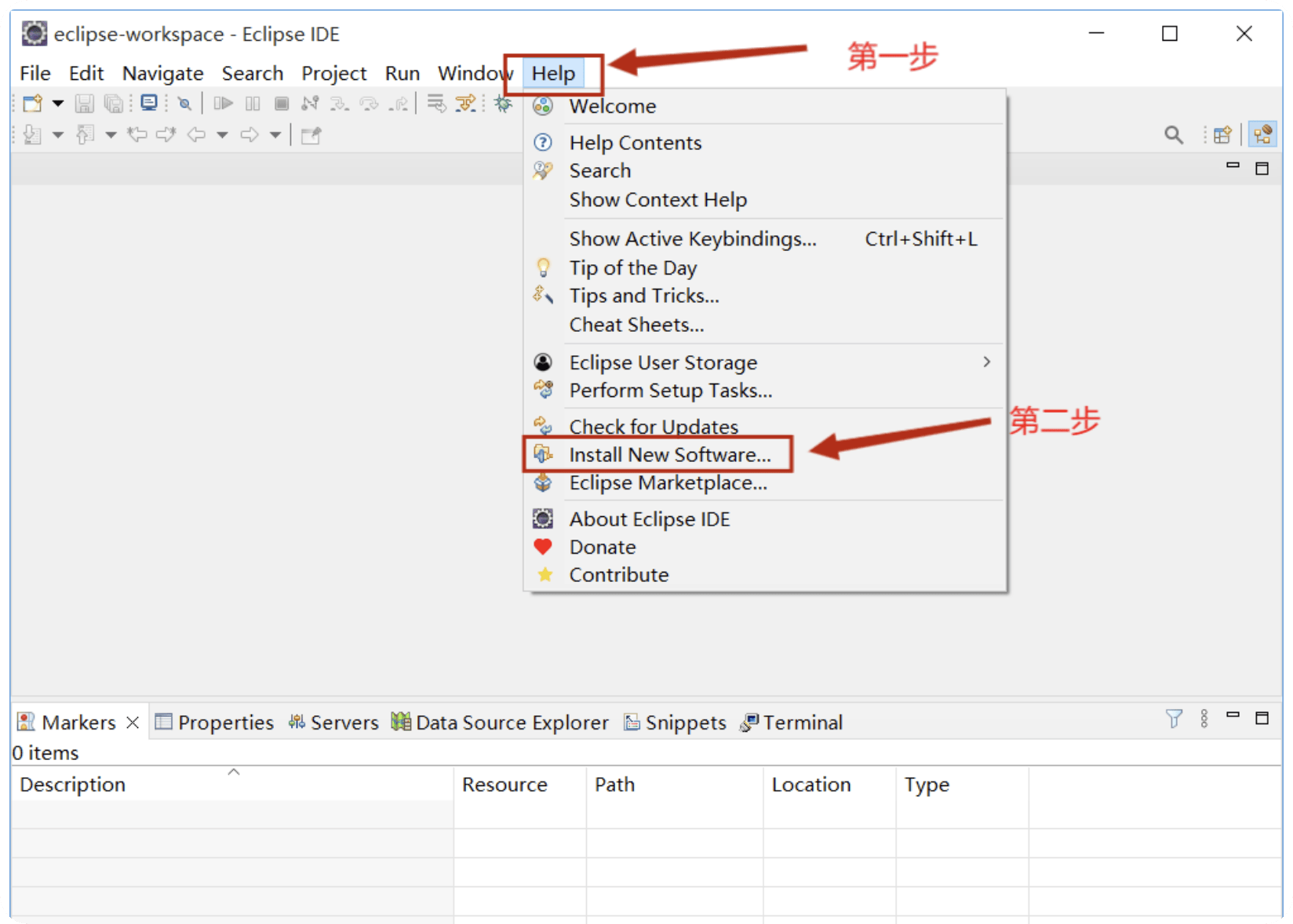Viewport: 1293px width, 924px height.
Task: Click the Drop to Frame icon
Action: point(436,104)
